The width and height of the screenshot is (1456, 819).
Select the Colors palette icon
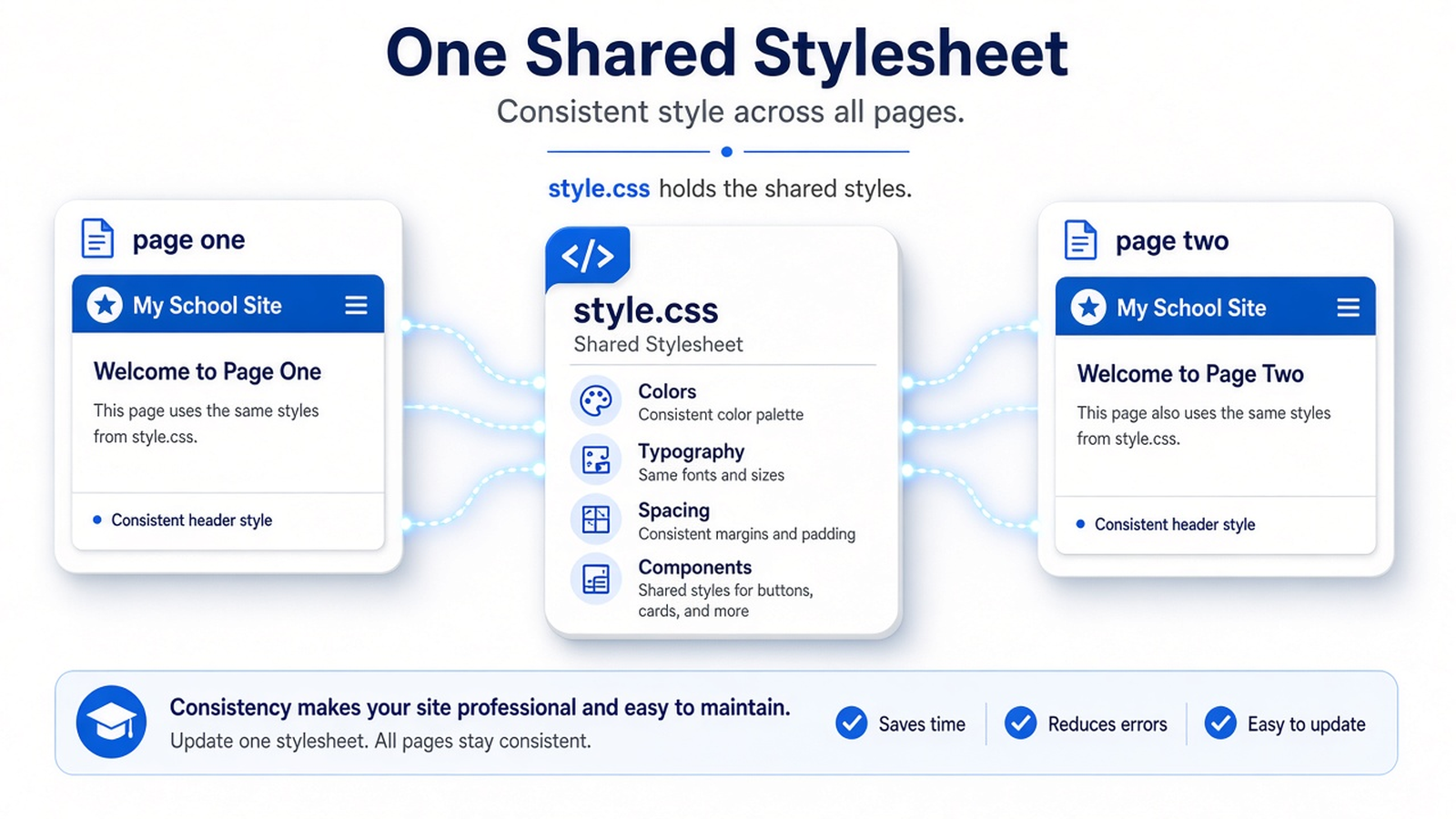pos(596,400)
